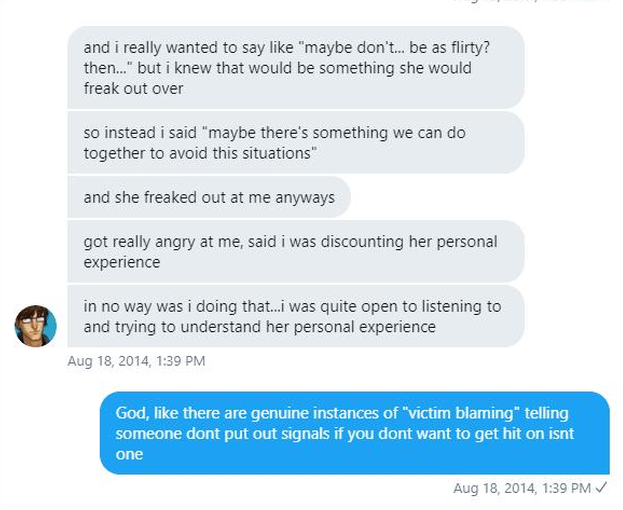This screenshot has height=510, width=623.
Task: Click the message starting "and i really wanted"
Action: (295, 67)
